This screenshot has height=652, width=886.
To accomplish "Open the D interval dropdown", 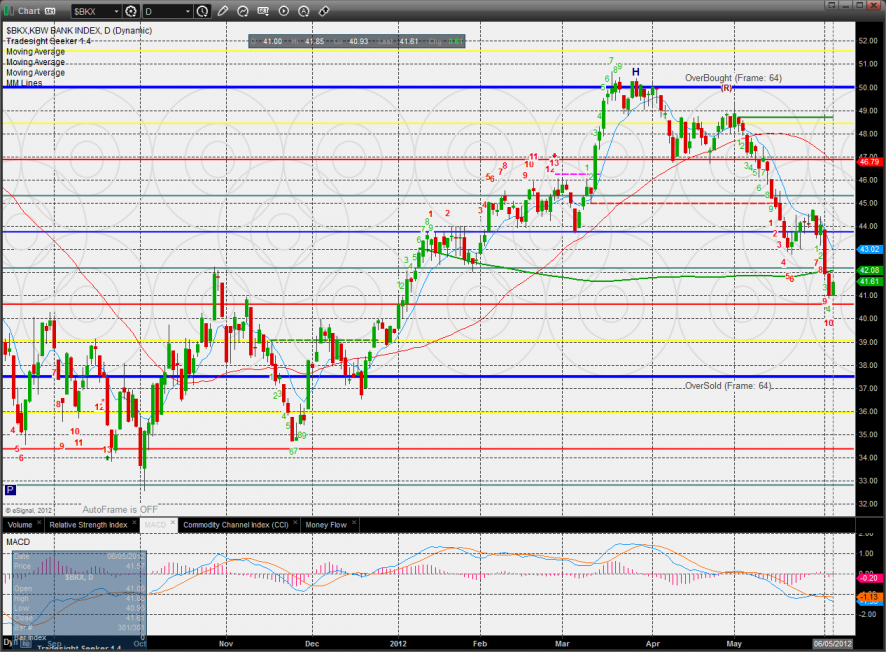I will click(186, 11).
